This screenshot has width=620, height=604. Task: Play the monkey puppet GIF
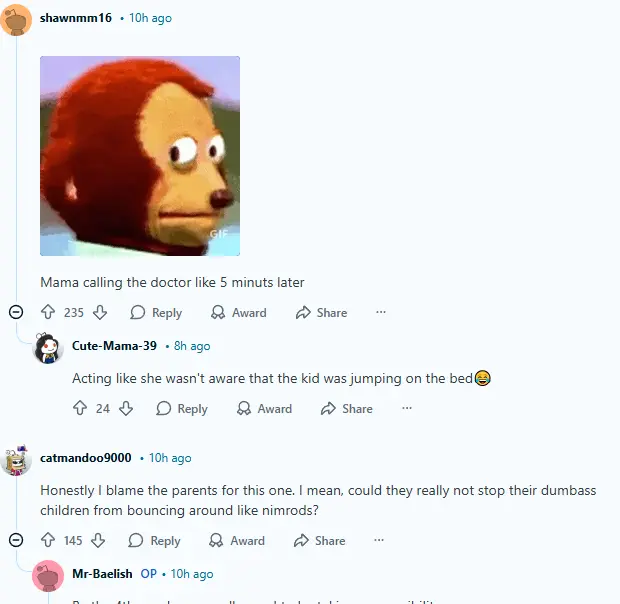(140, 156)
